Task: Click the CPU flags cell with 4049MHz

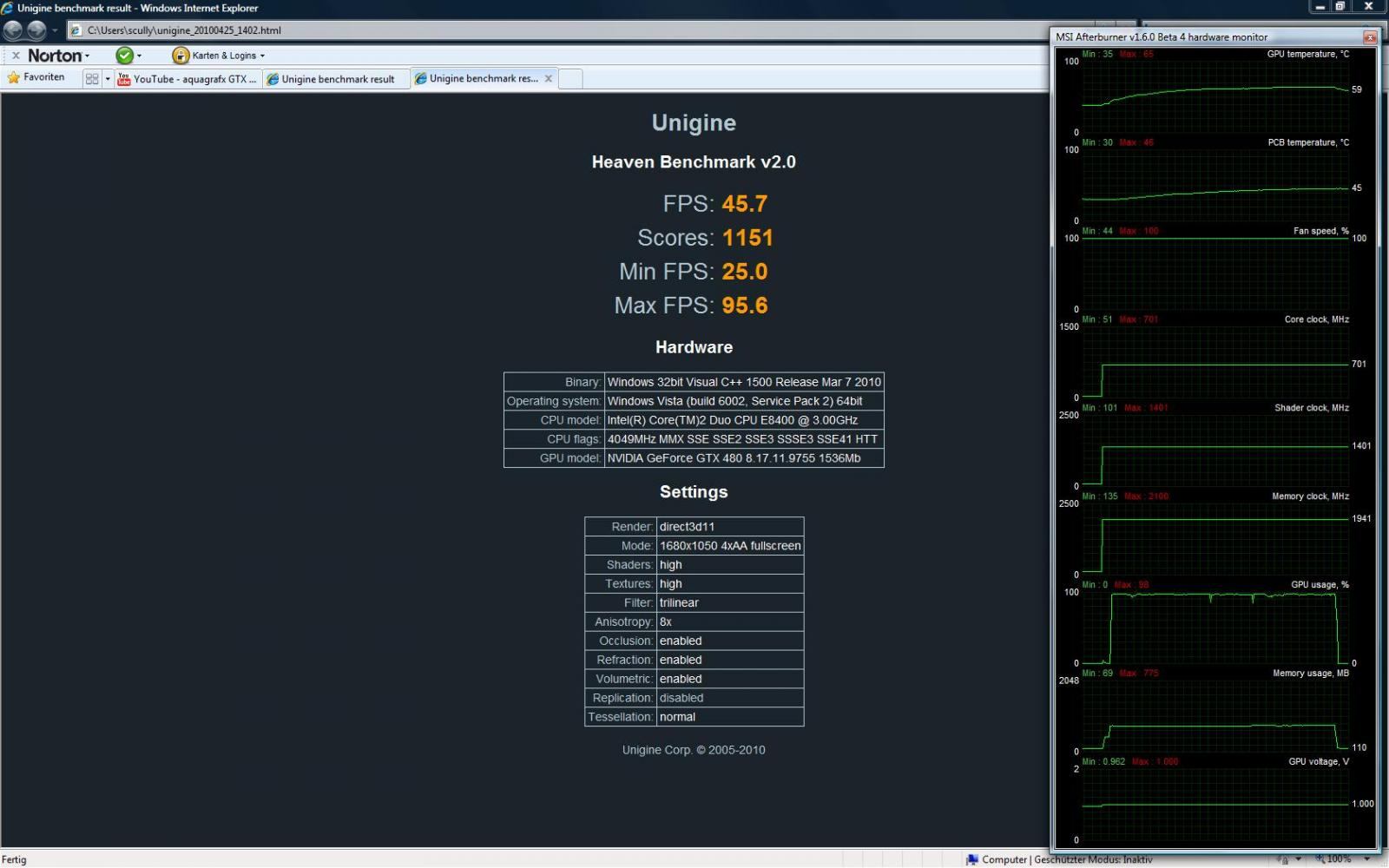Action: 744,439
